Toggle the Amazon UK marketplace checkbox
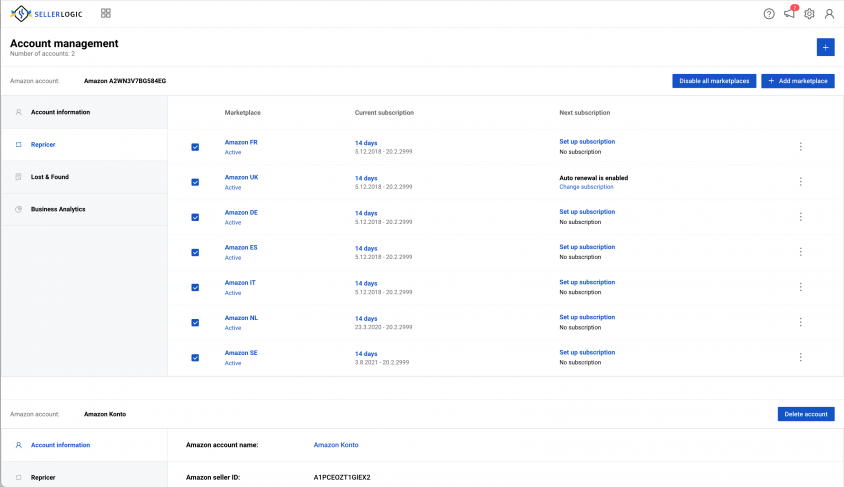The width and height of the screenshot is (844, 487). pos(195,182)
